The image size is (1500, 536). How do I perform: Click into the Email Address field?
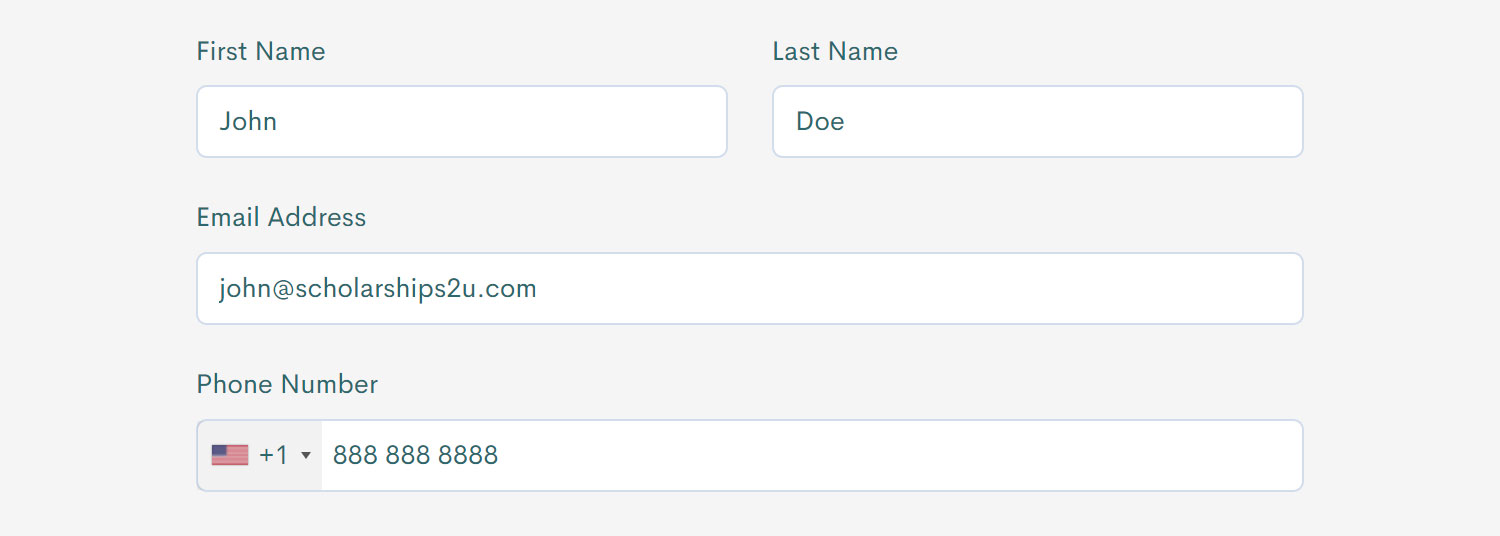[x=750, y=288]
